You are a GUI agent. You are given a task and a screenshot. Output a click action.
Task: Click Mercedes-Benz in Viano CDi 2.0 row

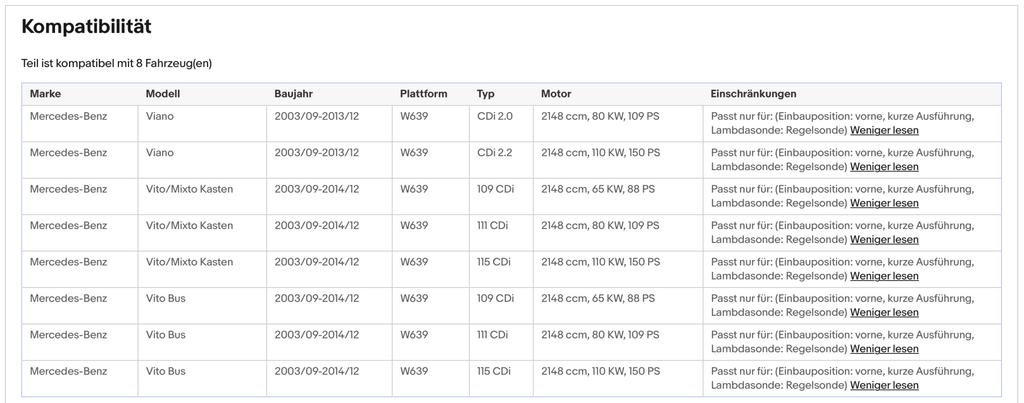(x=69, y=116)
